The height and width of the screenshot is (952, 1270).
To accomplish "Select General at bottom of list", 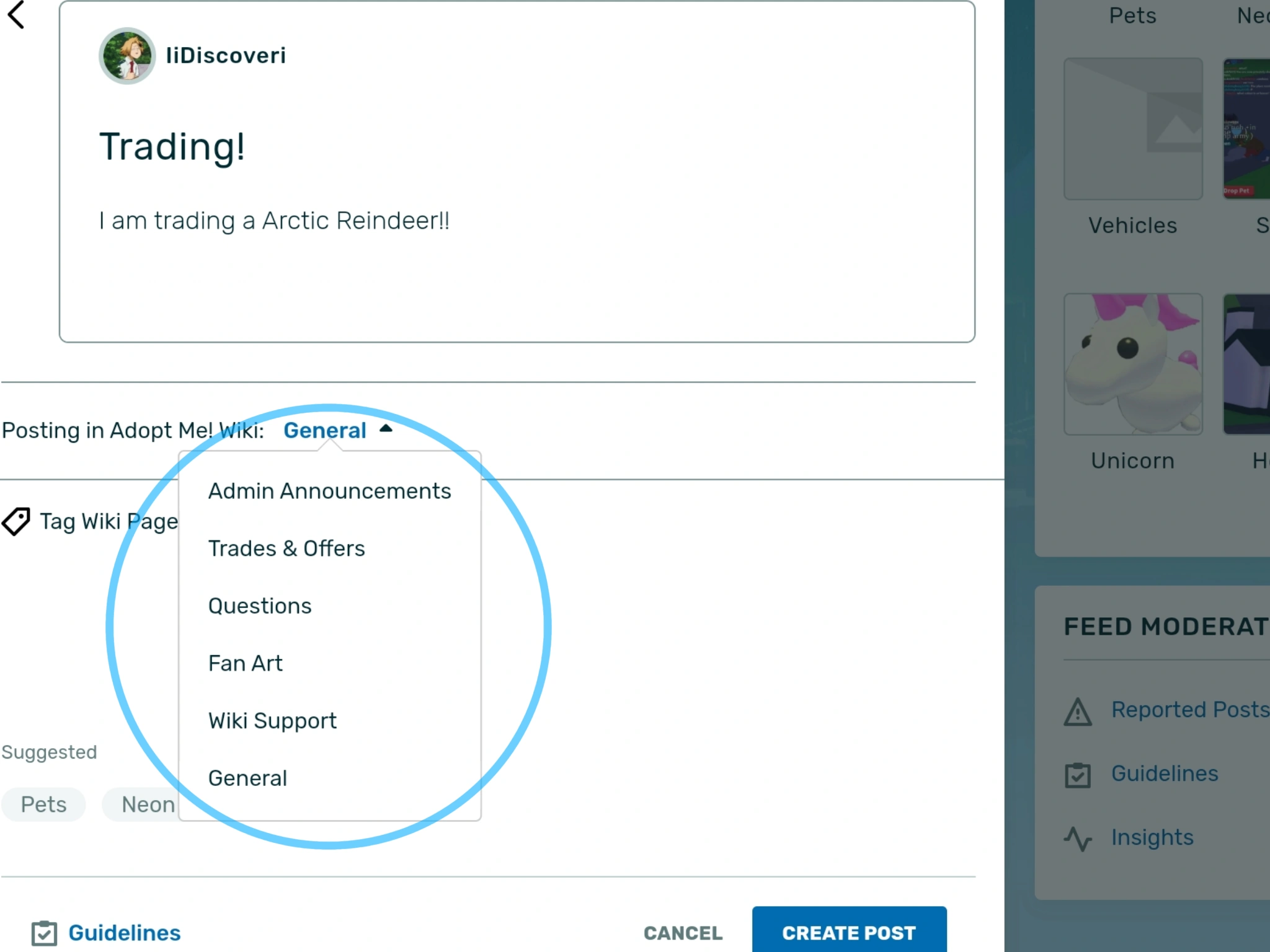I will (247, 778).
